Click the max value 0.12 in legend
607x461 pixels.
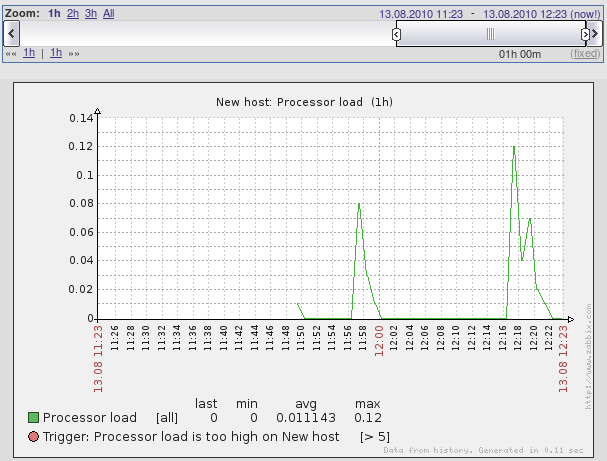pos(368,418)
